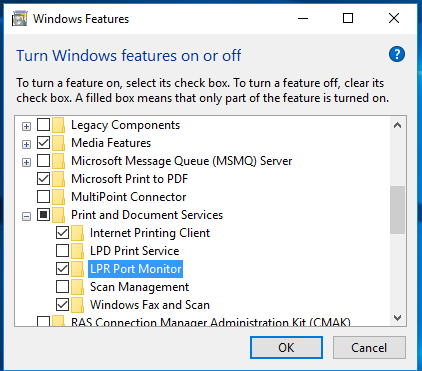Enable the Legacy Components checkbox
Image resolution: width=422 pixels, height=371 pixels.
point(43,125)
